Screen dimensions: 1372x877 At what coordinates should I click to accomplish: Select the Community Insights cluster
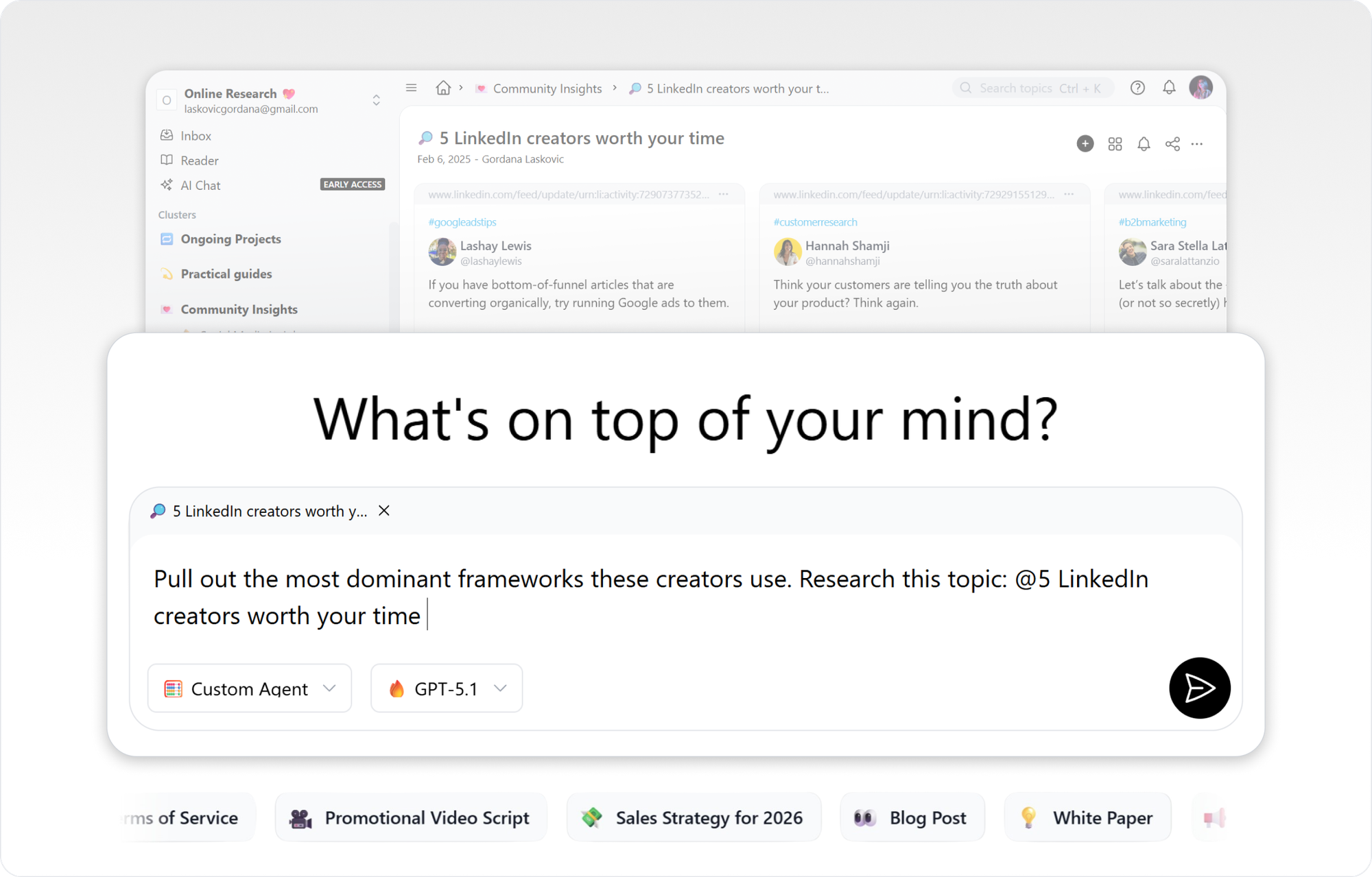point(239,309)
